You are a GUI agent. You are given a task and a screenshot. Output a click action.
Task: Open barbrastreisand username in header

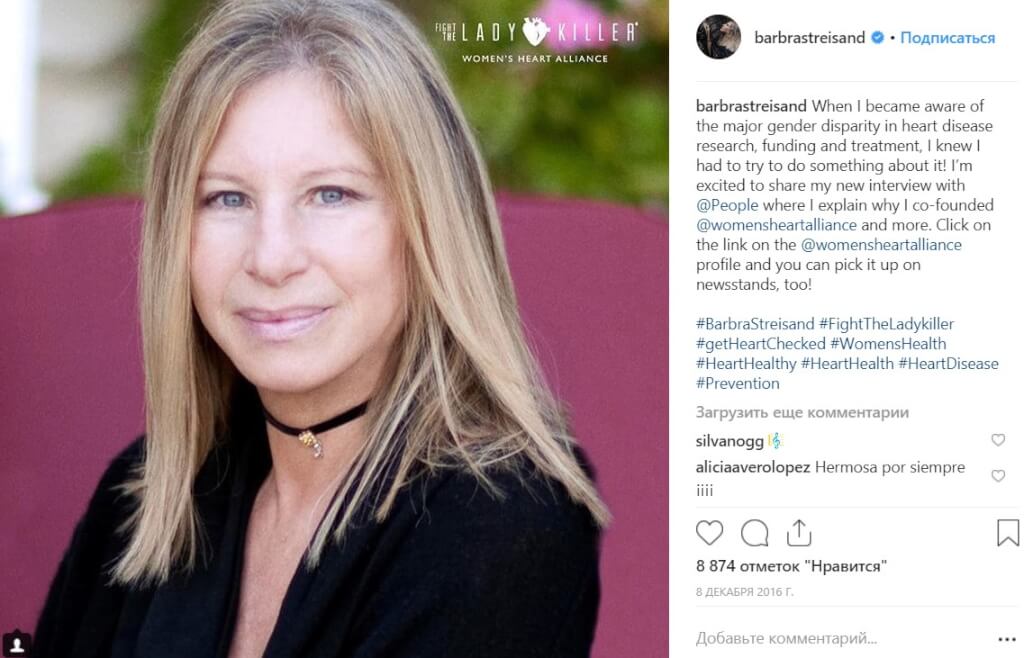point(809,38)
